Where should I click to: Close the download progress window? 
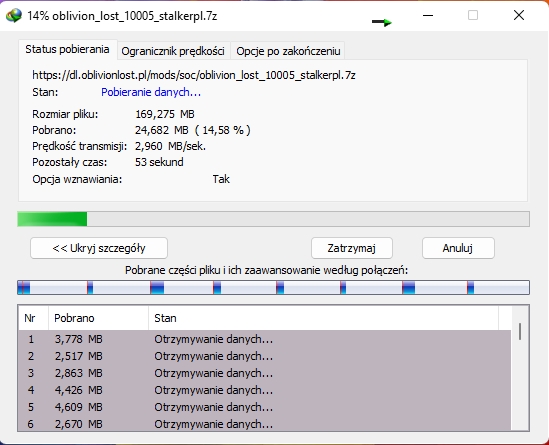point(519,15)
